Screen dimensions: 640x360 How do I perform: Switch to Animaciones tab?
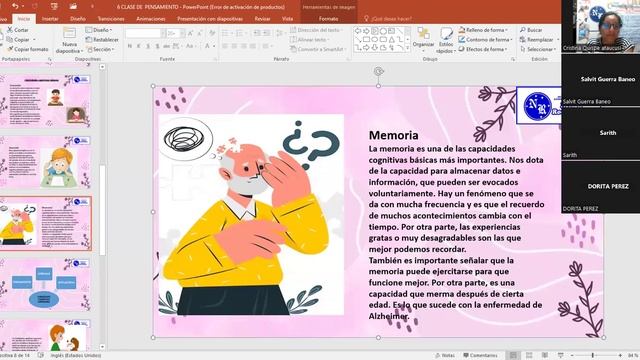[x=151, y=19]
